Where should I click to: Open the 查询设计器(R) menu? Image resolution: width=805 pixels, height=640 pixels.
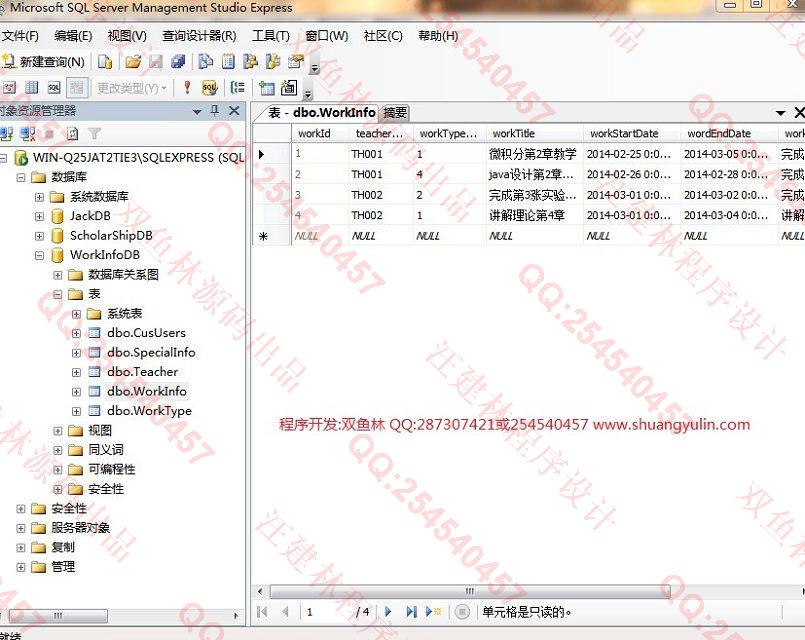199,35
